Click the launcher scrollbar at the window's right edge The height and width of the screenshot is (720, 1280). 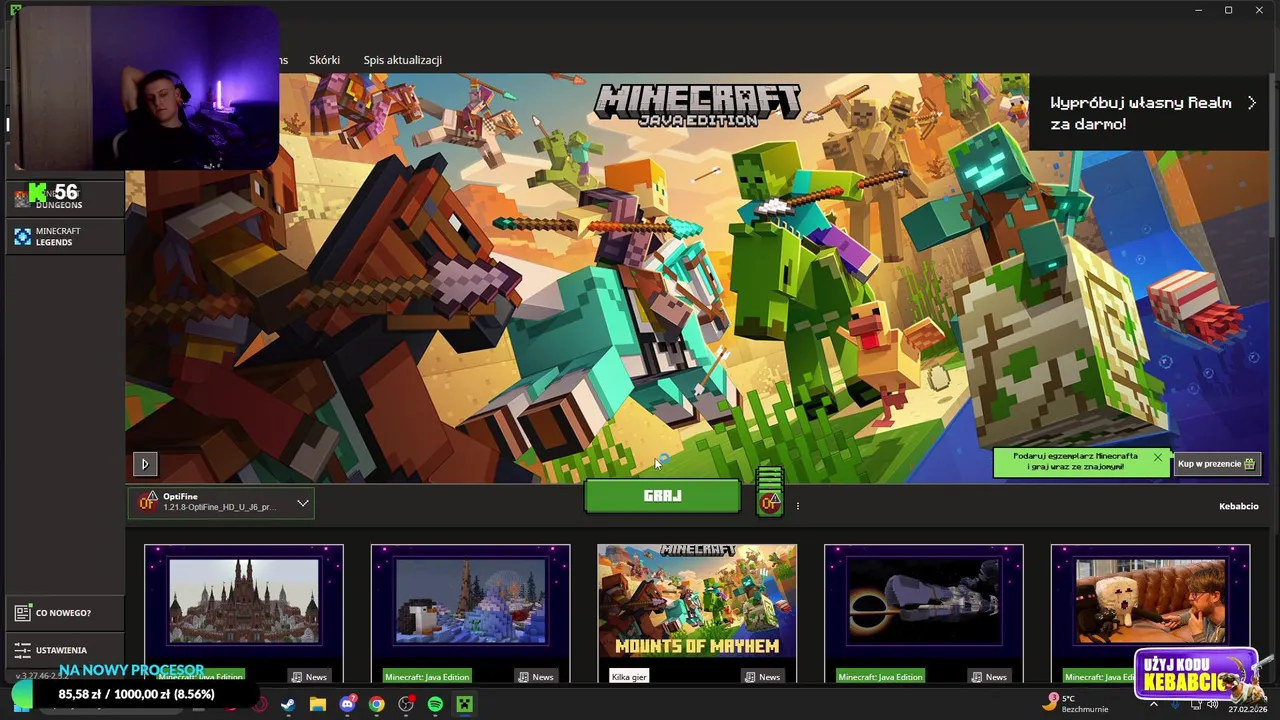pyautogui.click(x=1274, y=155)
